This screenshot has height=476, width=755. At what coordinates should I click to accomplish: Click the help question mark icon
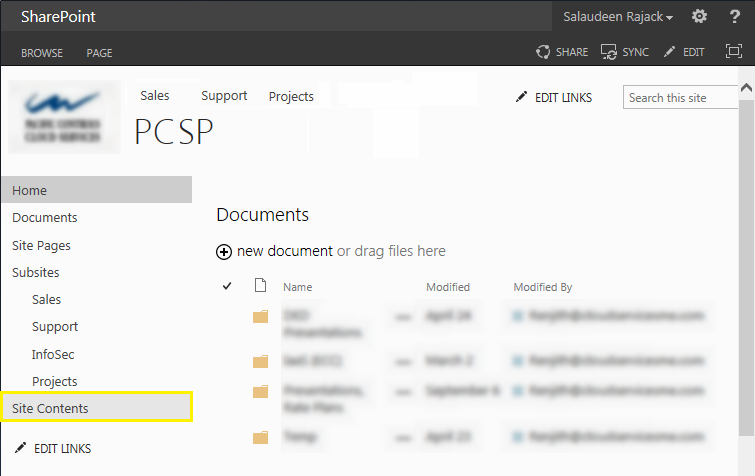(x=734, y=17)
